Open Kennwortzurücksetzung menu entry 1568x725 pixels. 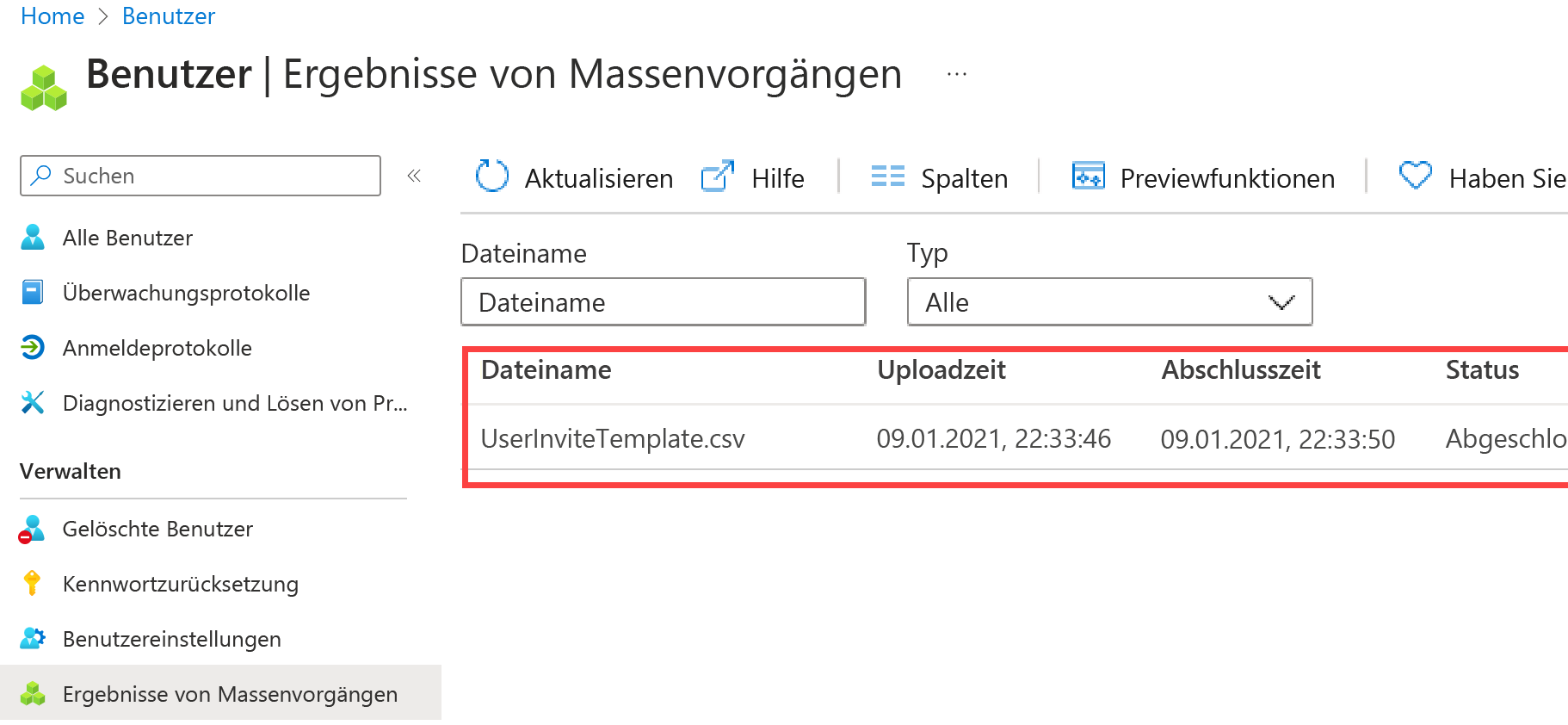pos(181,584)
